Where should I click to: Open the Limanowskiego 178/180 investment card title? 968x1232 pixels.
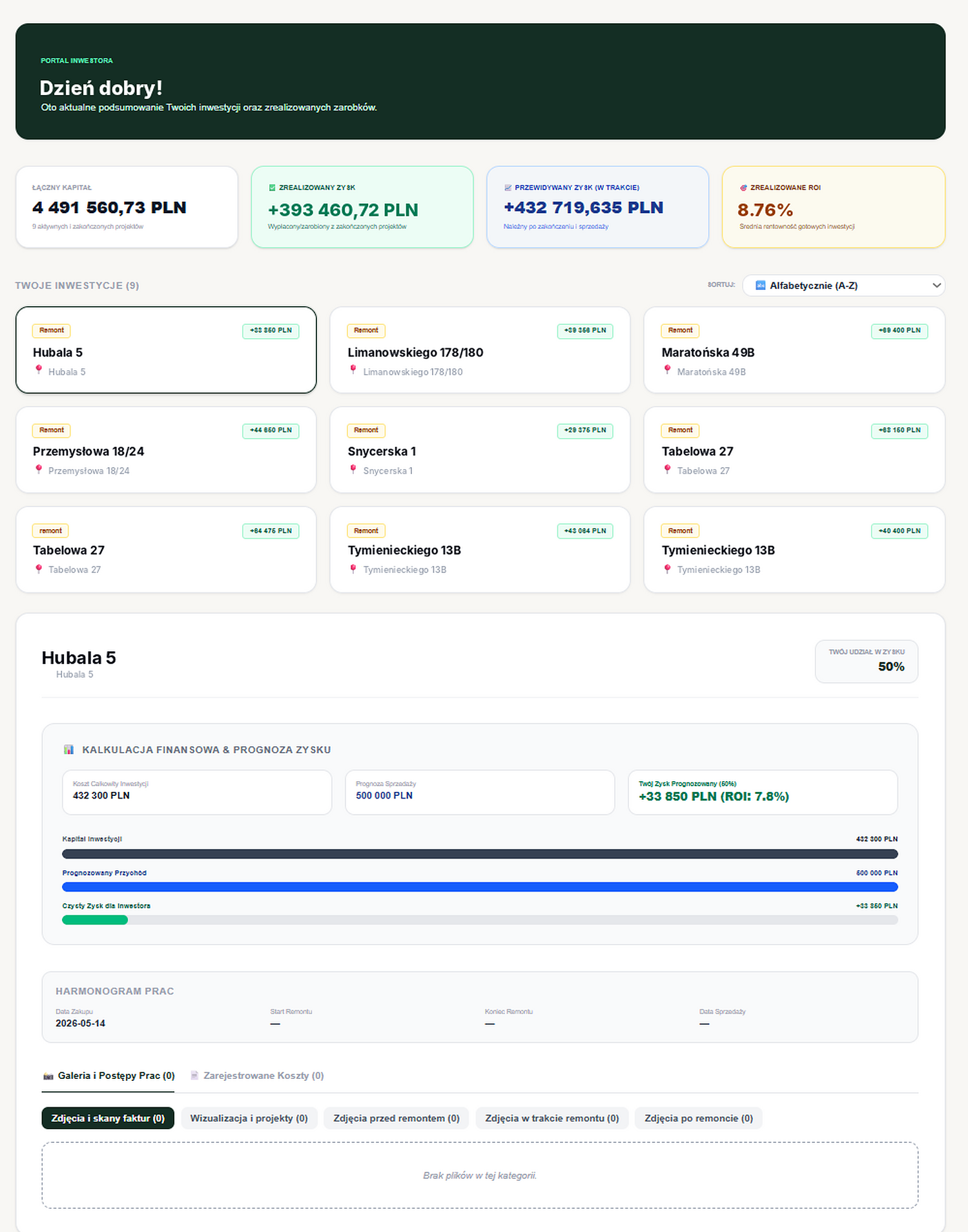(415, 353)
